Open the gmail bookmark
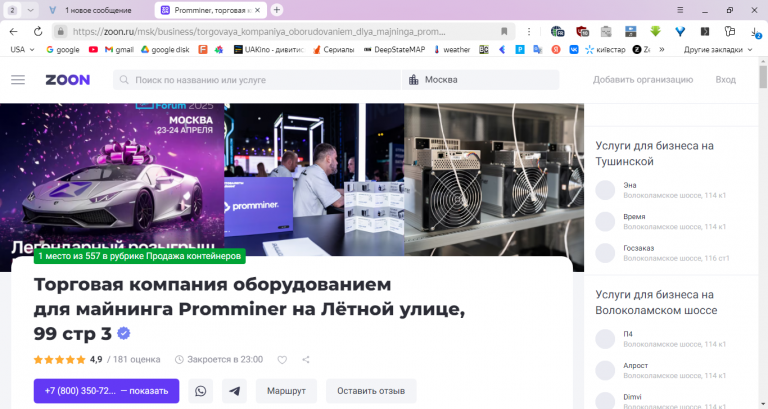768x409 pixels. point(120,49)
